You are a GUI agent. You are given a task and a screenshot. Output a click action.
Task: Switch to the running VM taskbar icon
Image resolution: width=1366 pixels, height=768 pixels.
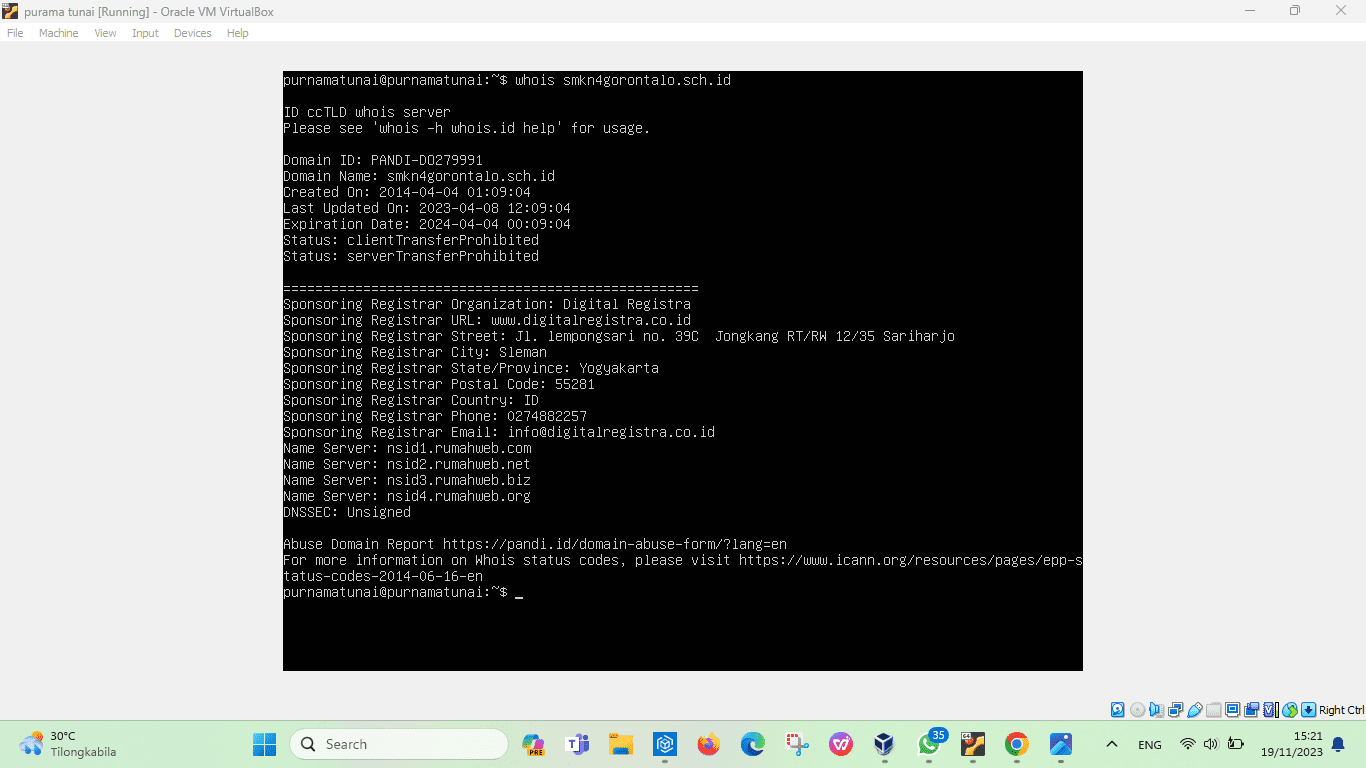coord(973,744)
